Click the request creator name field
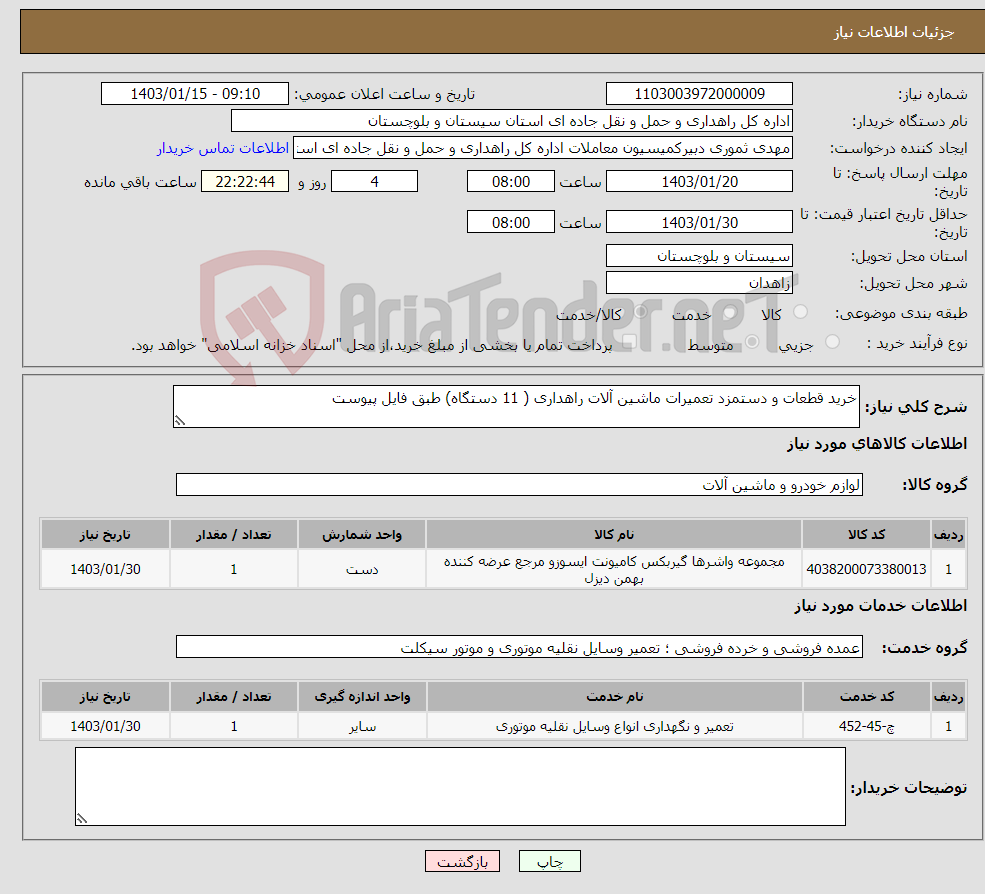The image size is (985, 894). 543,148
